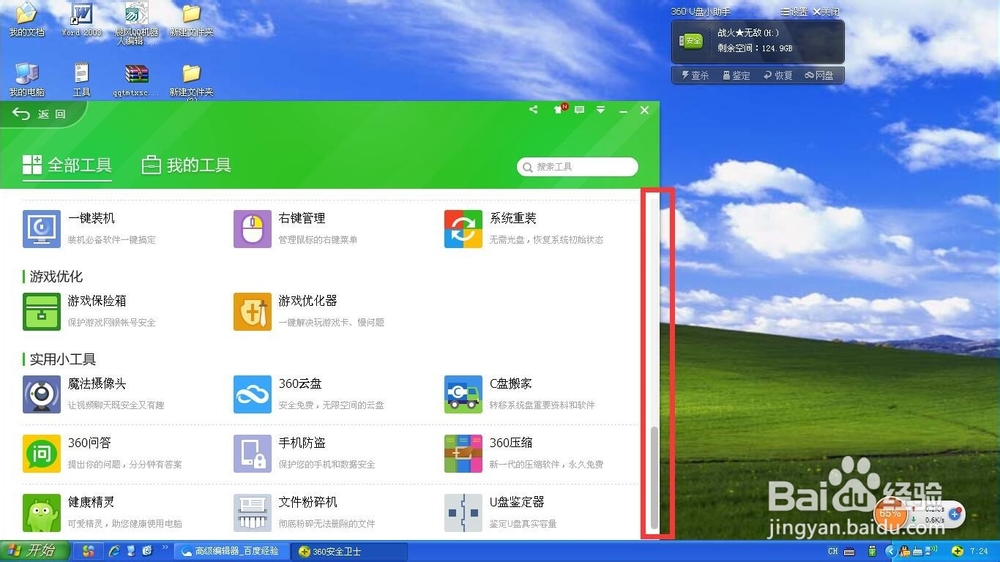1000x562 pixels.
Task: Click 返回 back arrow button
Action: 42,114
